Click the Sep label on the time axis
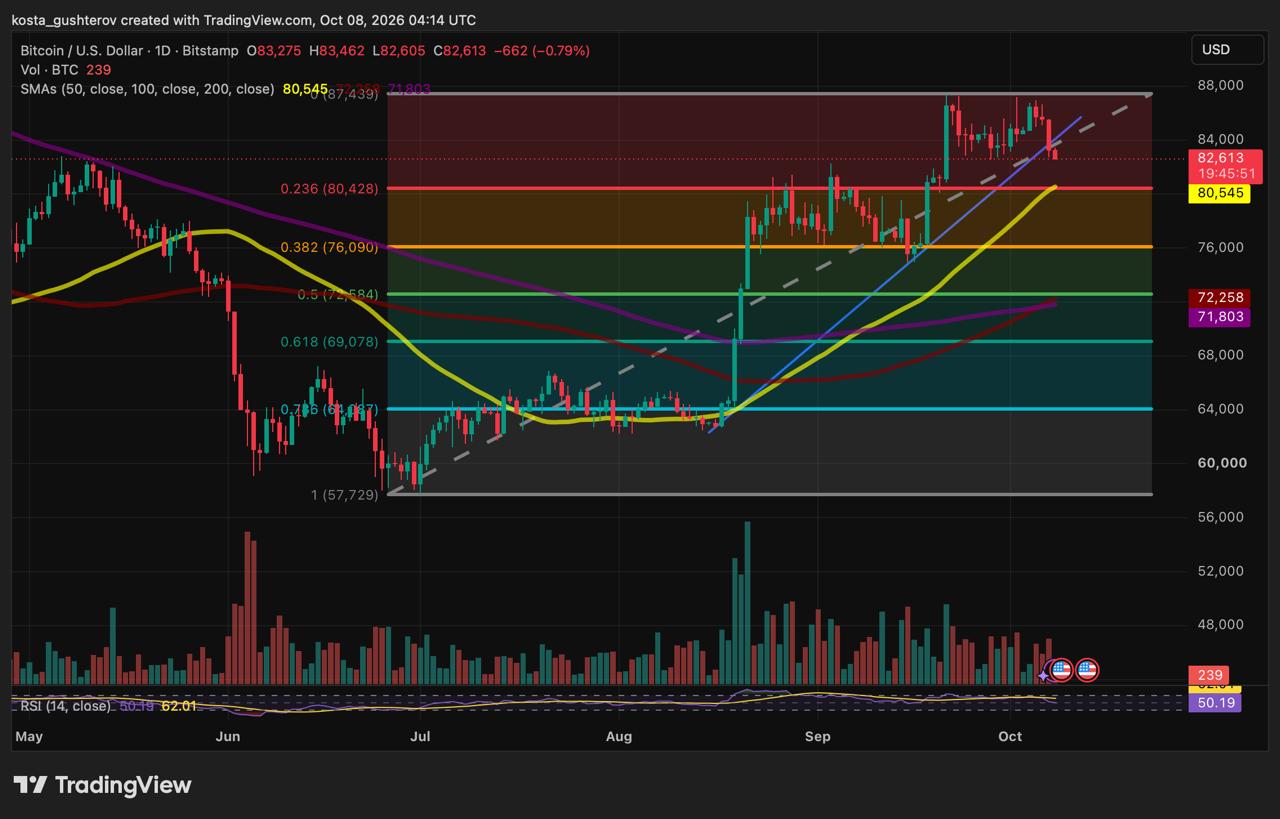Screen dimensions: 1280x819 (817, 737)
